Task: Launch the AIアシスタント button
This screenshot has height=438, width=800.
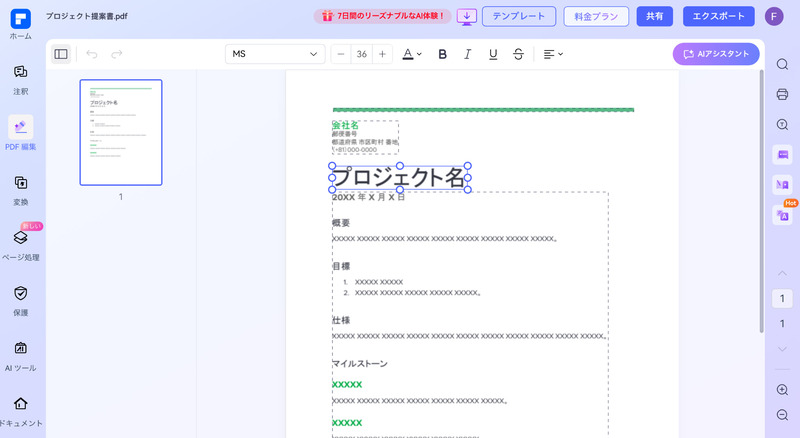Action: pyautogui.click(x=716, y=54)
